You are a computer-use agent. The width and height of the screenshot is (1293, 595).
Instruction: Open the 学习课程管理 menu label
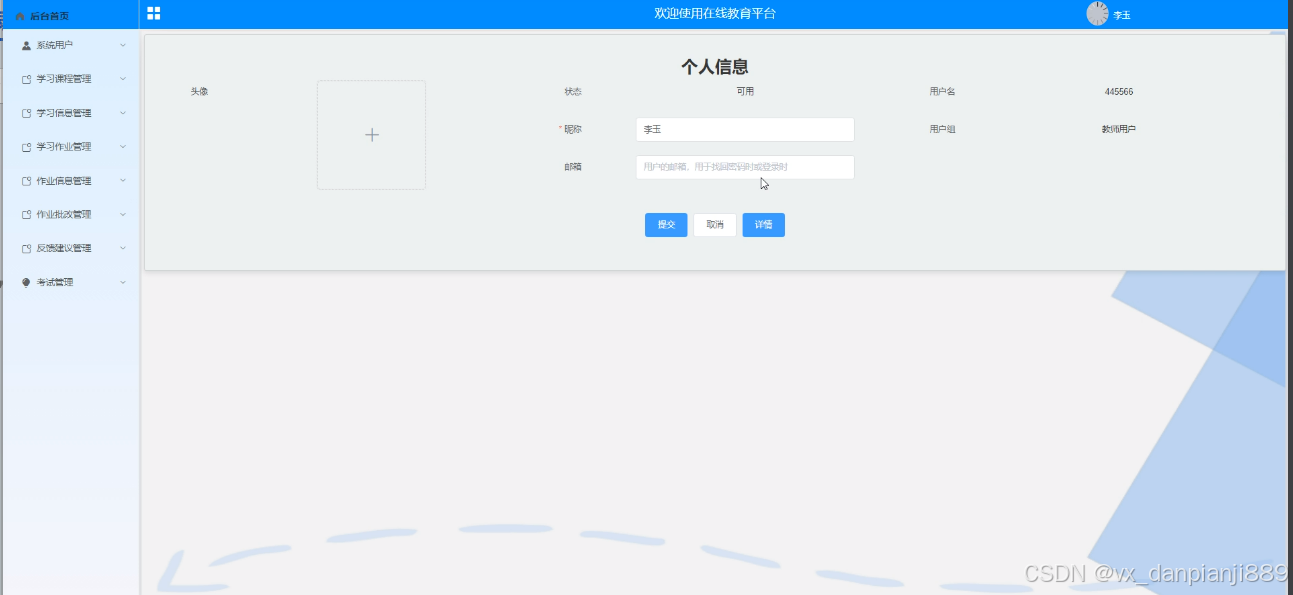(x=64, y=79)
